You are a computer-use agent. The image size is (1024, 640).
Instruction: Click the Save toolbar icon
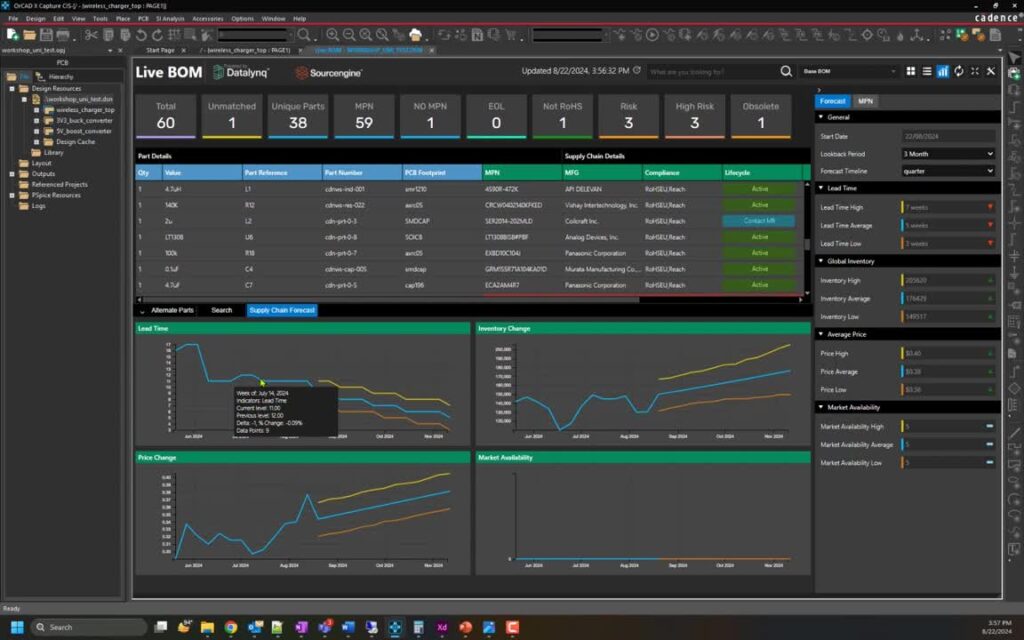click(x=46, y=35)
